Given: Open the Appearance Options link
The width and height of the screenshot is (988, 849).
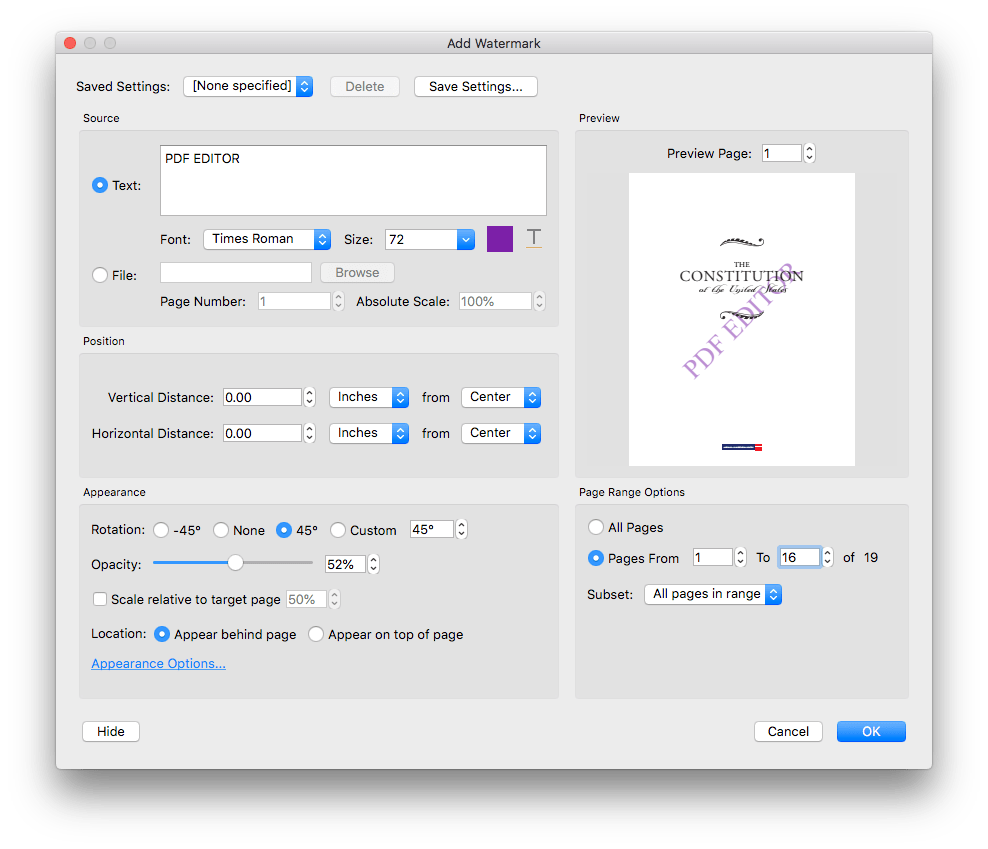Looking at the screenshot, I should click(x=158, y=664).
